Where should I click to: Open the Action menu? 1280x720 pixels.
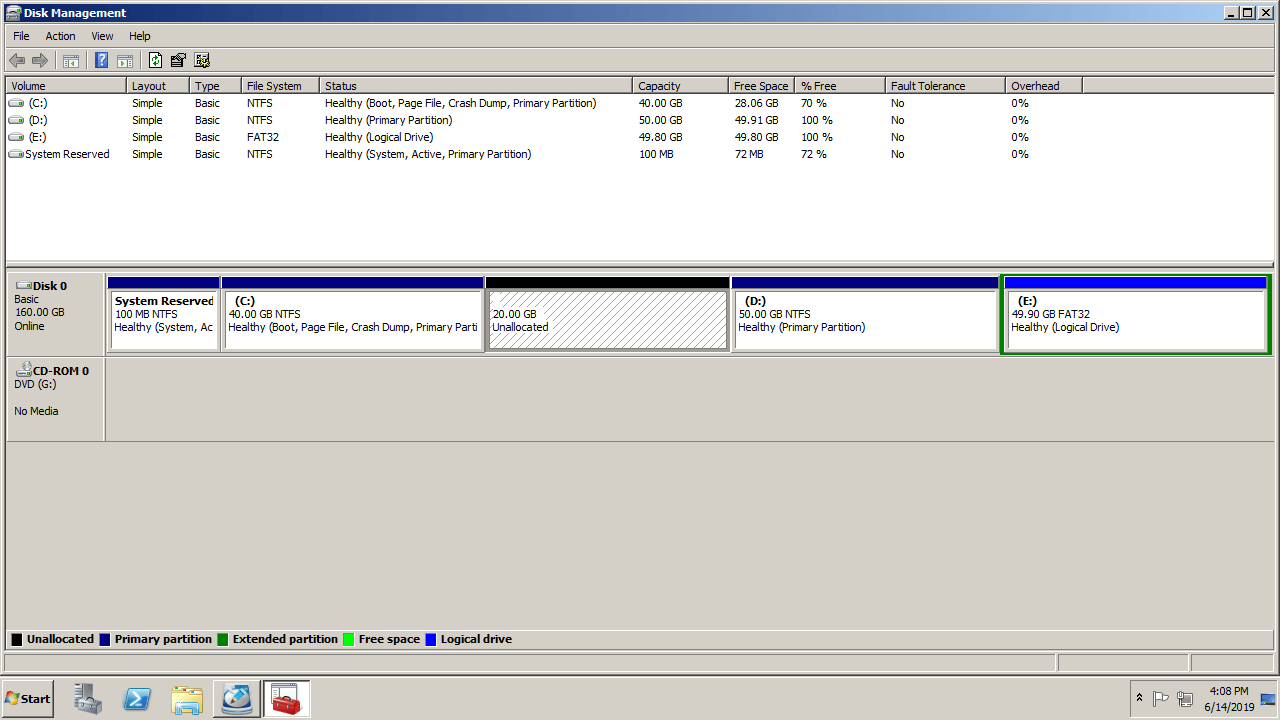click(60, 36)
